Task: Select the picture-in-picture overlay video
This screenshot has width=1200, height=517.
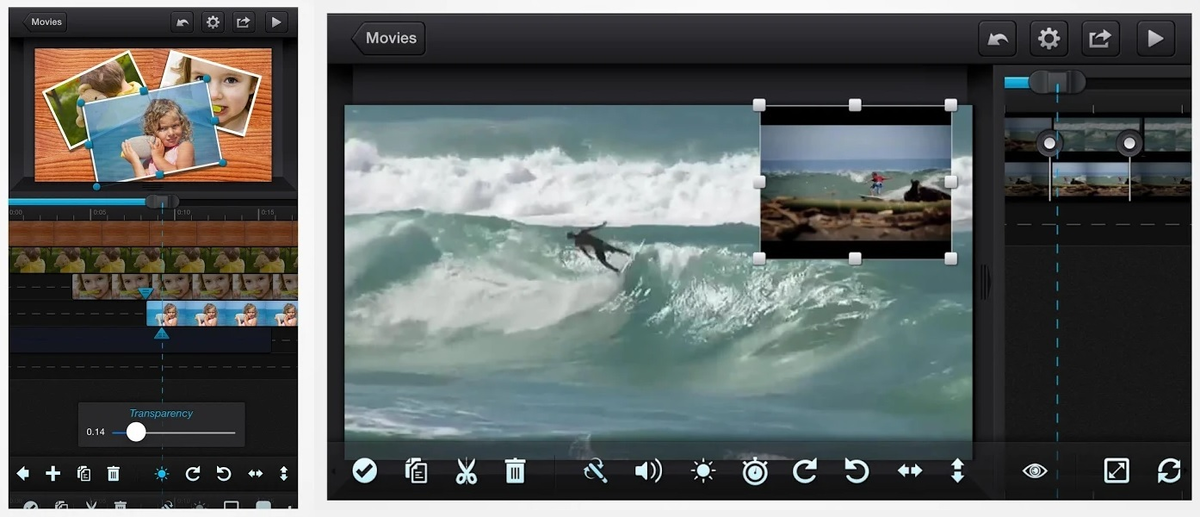Action: point(855,182)
